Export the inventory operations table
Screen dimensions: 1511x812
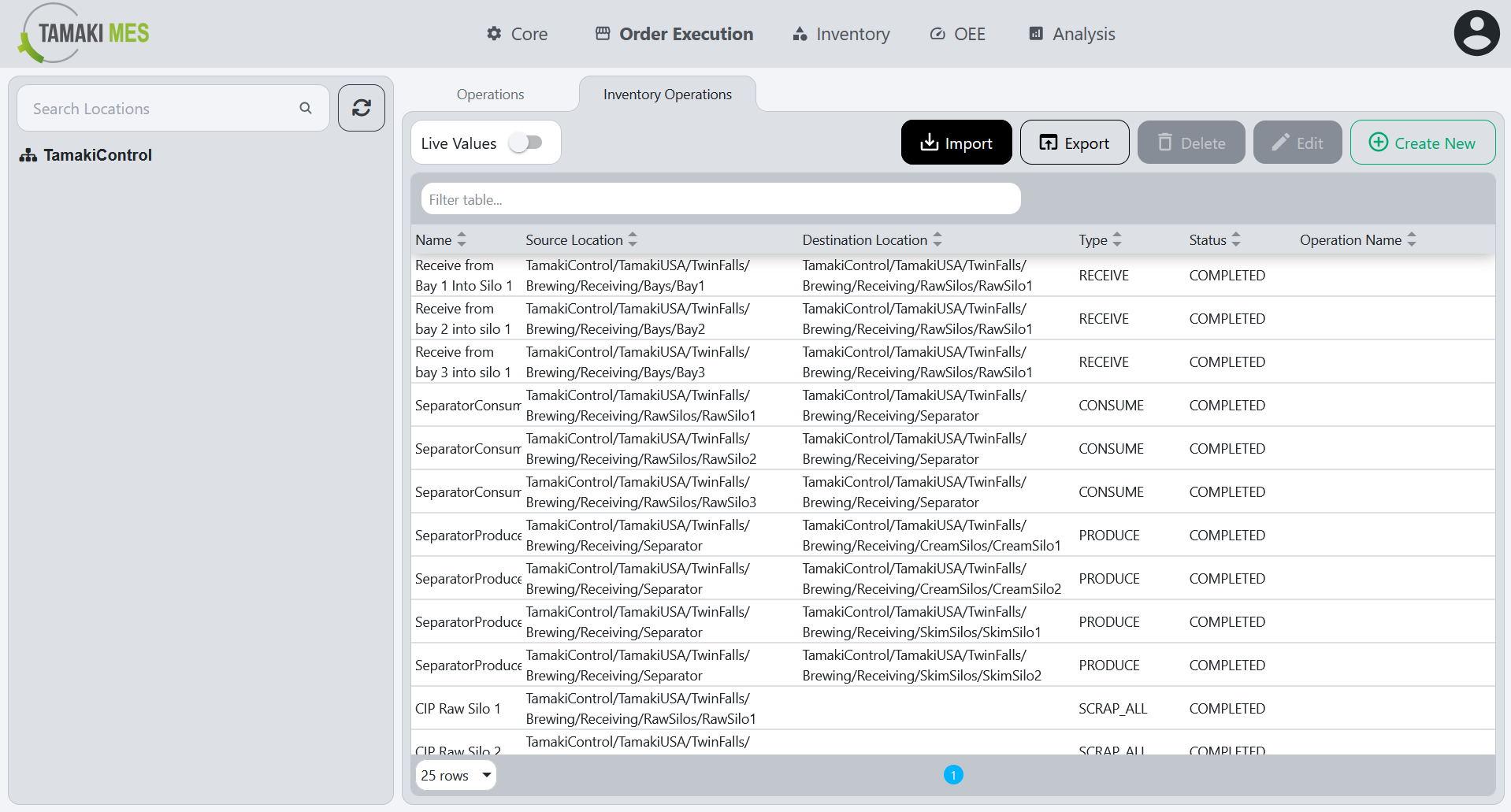coord(1074,143)
